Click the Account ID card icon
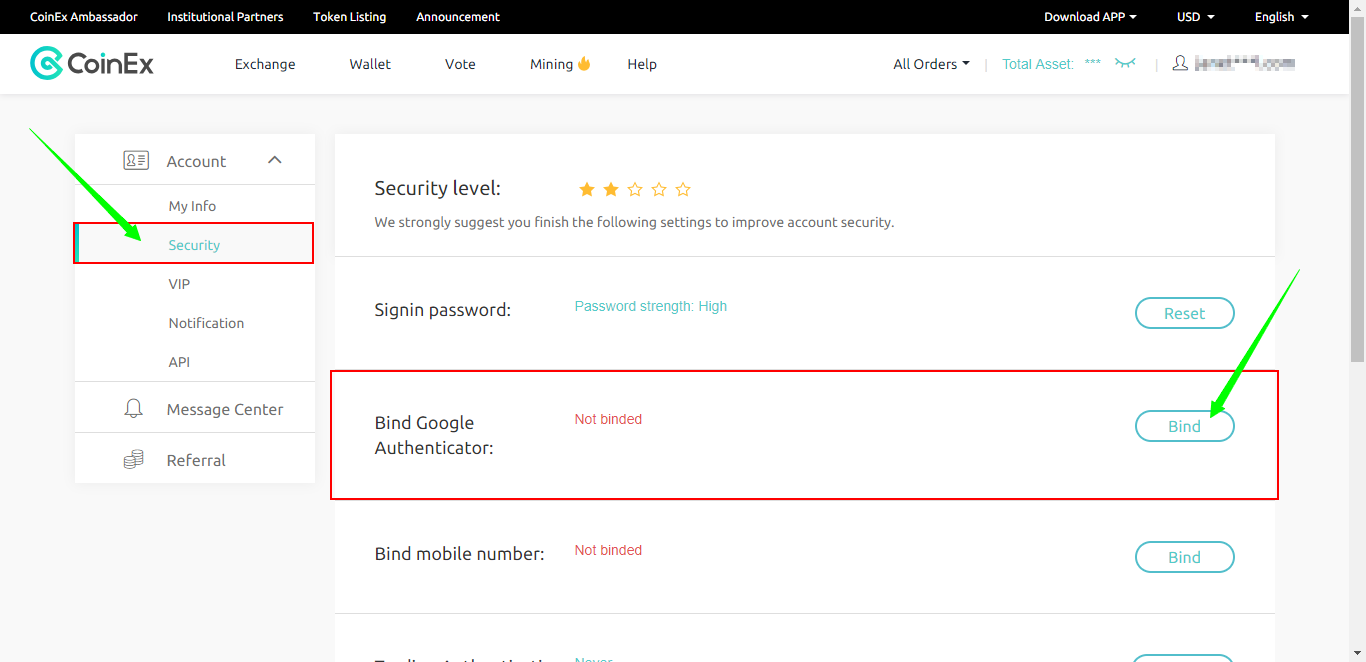This screenshot has width=1366, height=662. pos(136,160)
